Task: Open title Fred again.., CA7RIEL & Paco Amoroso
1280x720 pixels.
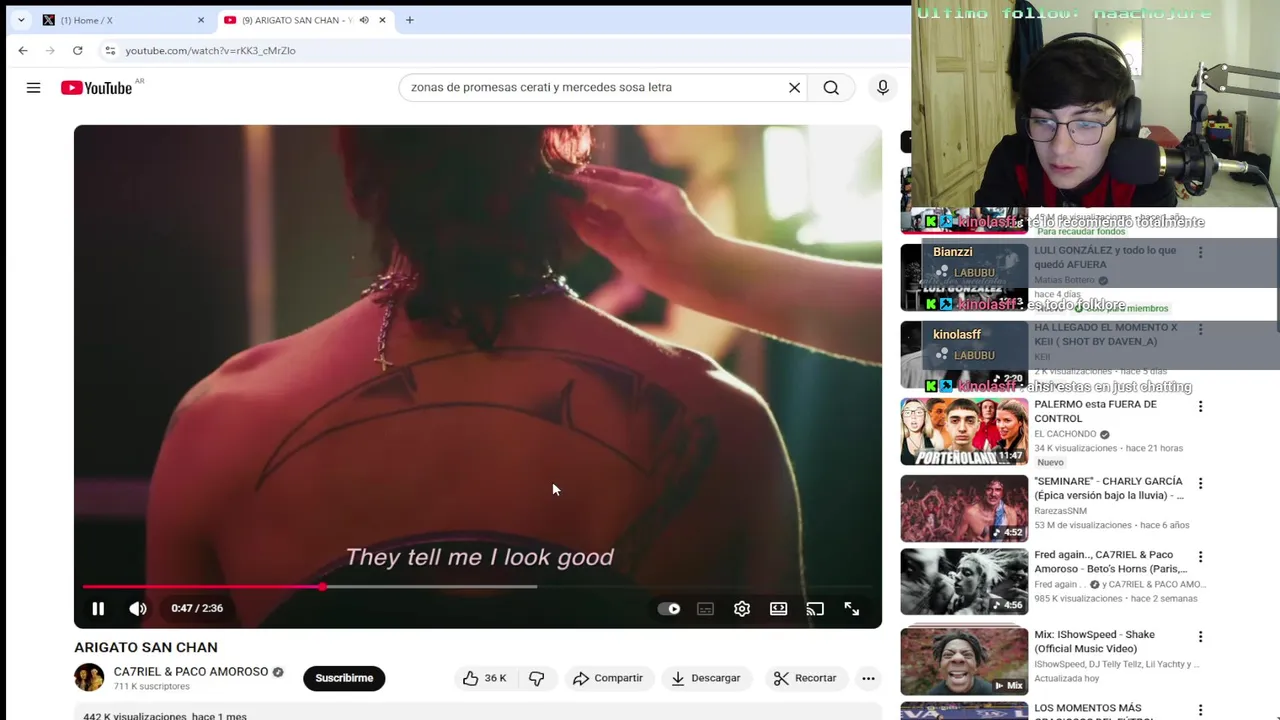Action: click(x=1110, y=562)
